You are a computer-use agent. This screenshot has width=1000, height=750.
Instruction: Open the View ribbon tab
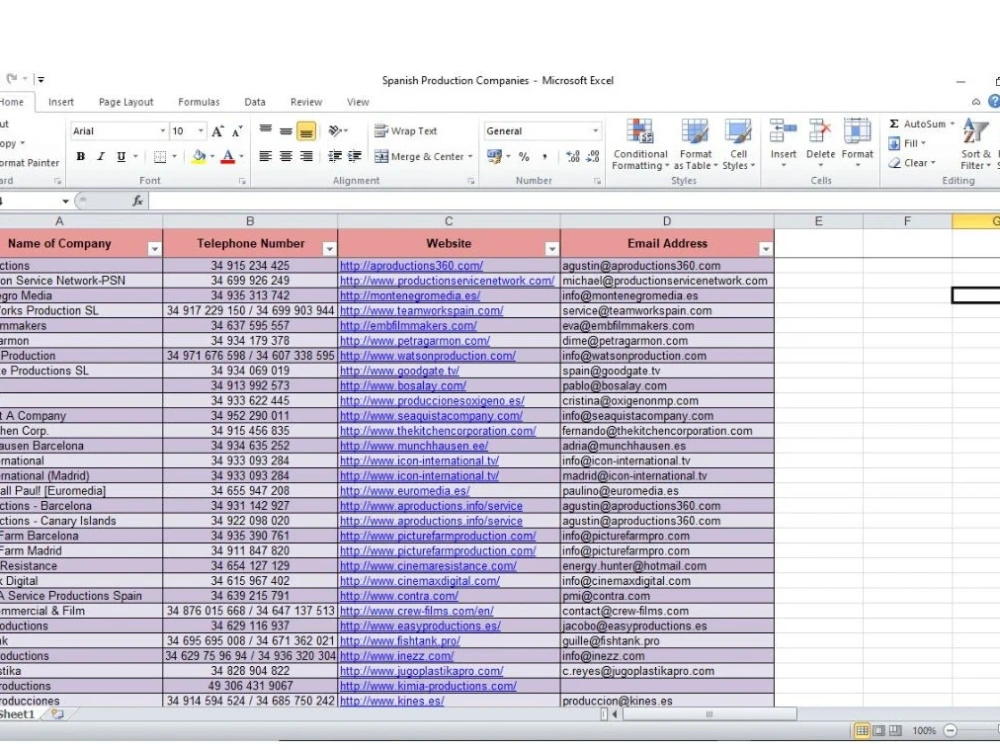[358, 102]
